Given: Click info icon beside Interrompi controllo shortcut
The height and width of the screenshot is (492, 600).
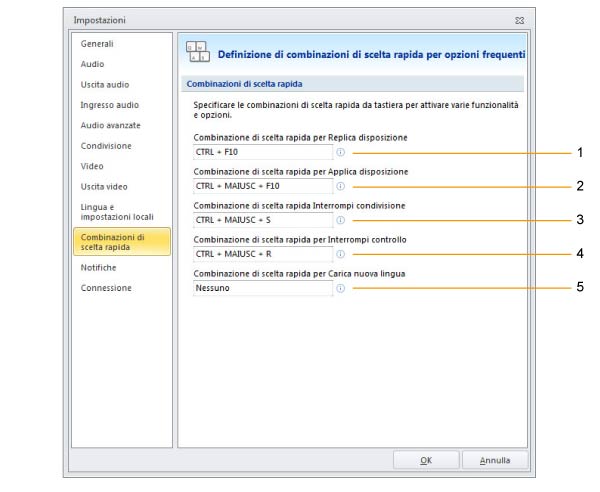Looking at the screenshot, I should tap(340, 254).
